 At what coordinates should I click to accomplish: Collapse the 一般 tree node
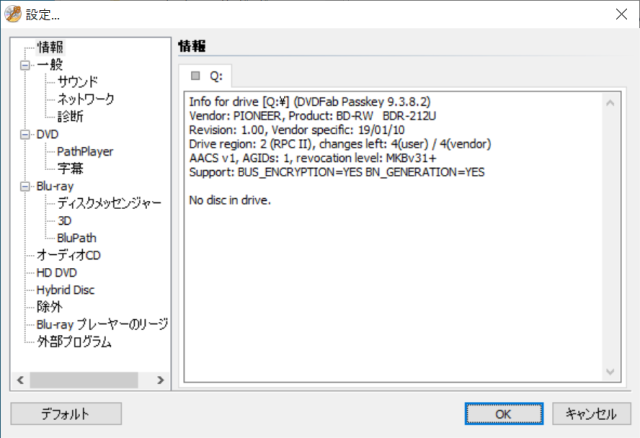tap(25, 65)
